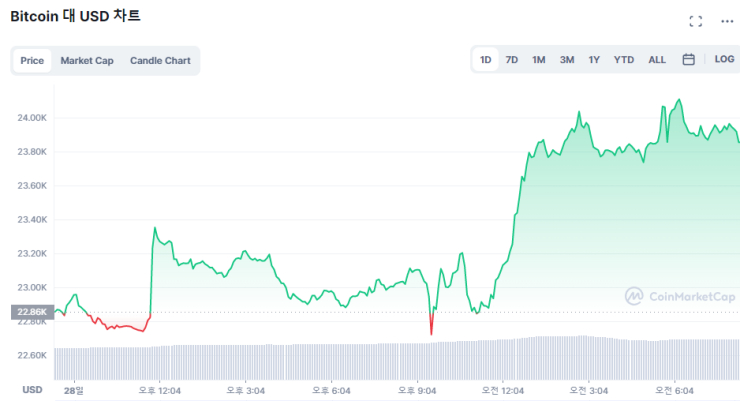Viewport: 740px width, 401px height.
Task: Choose the YTD time range
Action: (624, 60)
